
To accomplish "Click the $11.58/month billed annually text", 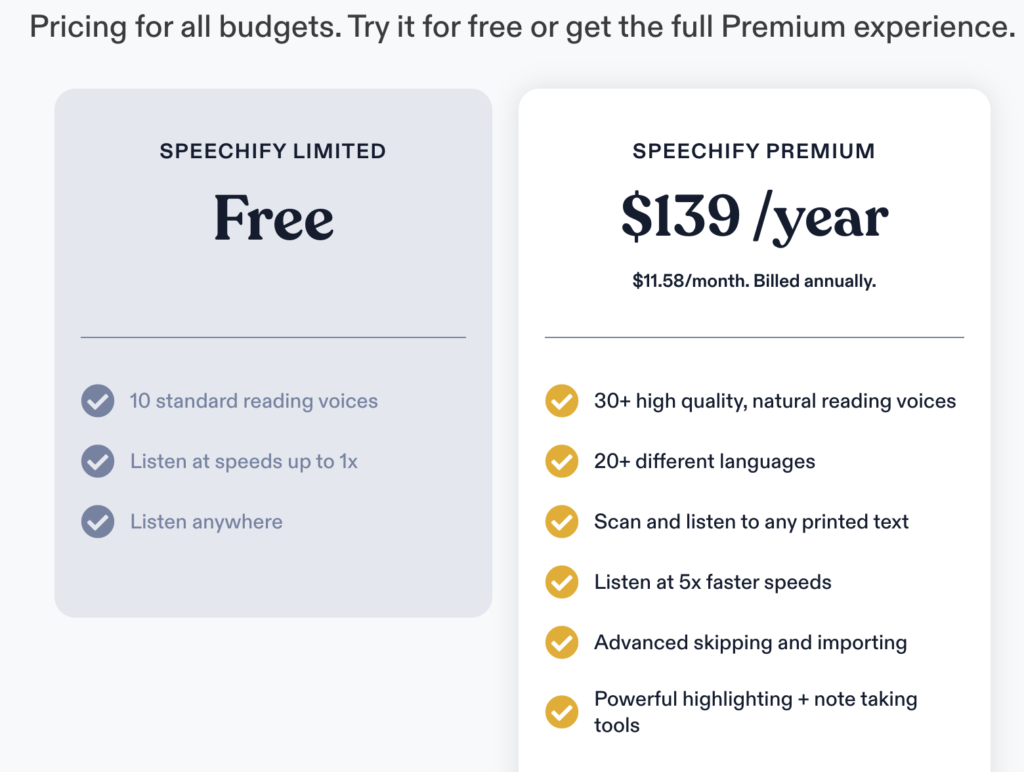I will (x=754, y=282).
